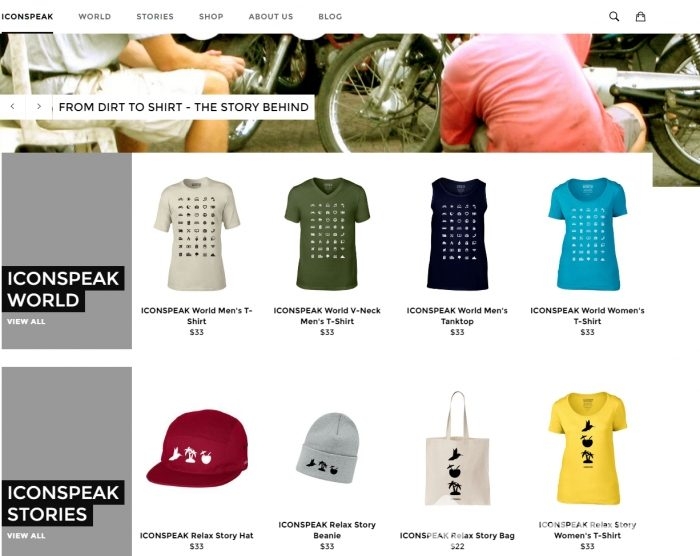Open the navy World Men's Tanktop image
This screenshot has height=556, width=700.
click(x=457, y=234)
